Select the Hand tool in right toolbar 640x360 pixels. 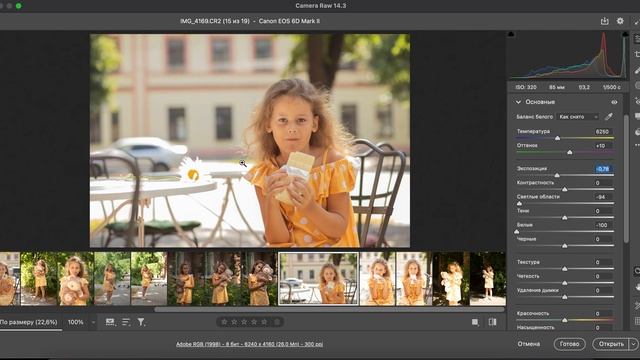[637, 288]
